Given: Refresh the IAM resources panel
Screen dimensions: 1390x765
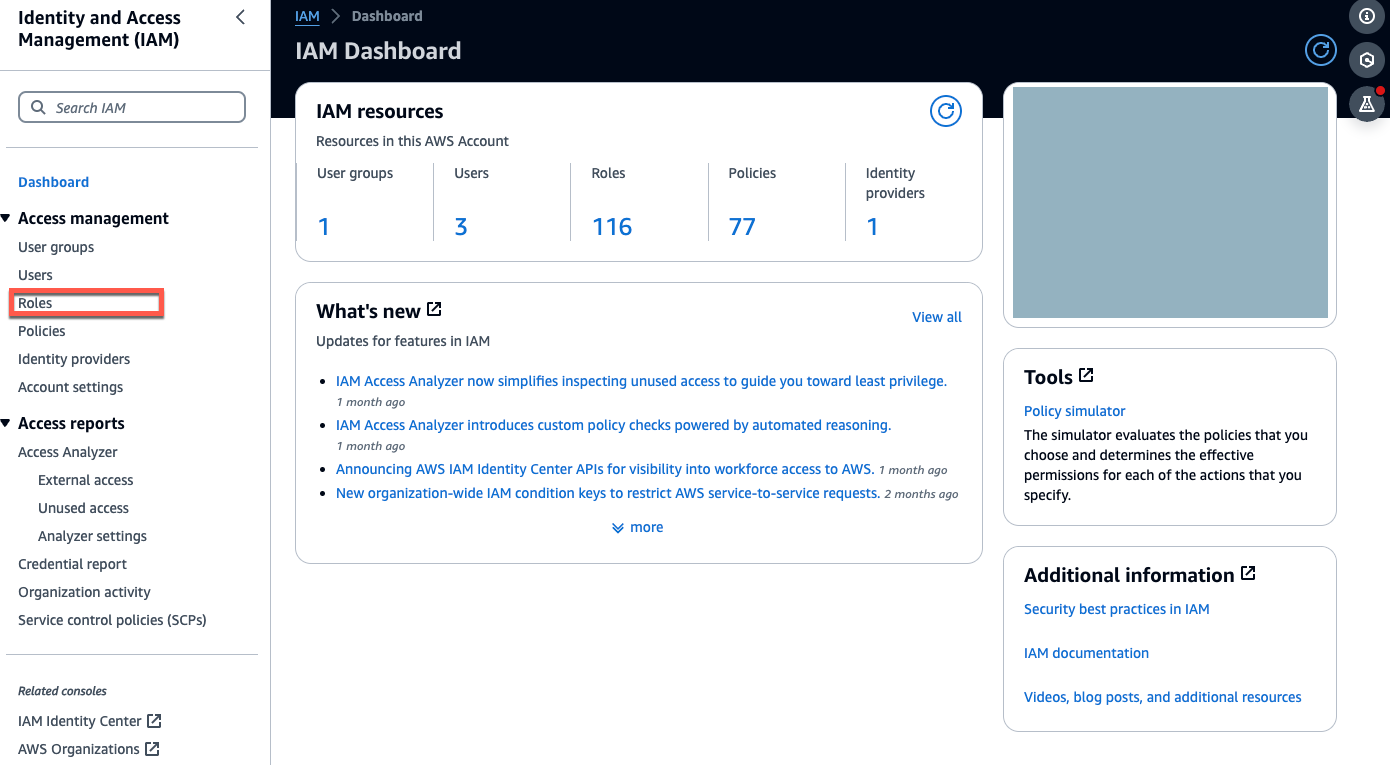Looking at the screenshot, I should [x=946, y=111].
